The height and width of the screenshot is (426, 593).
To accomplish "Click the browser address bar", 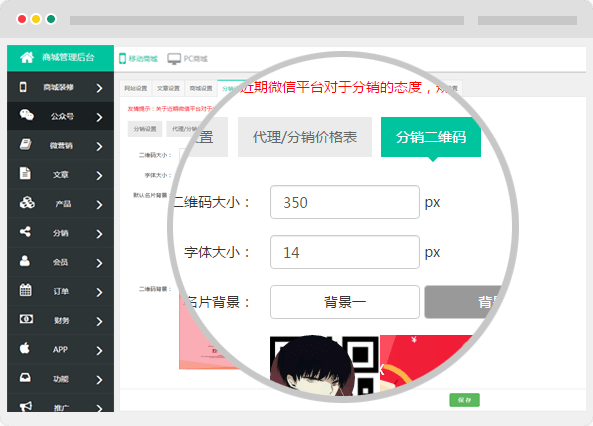I will [x=267, y=20].
